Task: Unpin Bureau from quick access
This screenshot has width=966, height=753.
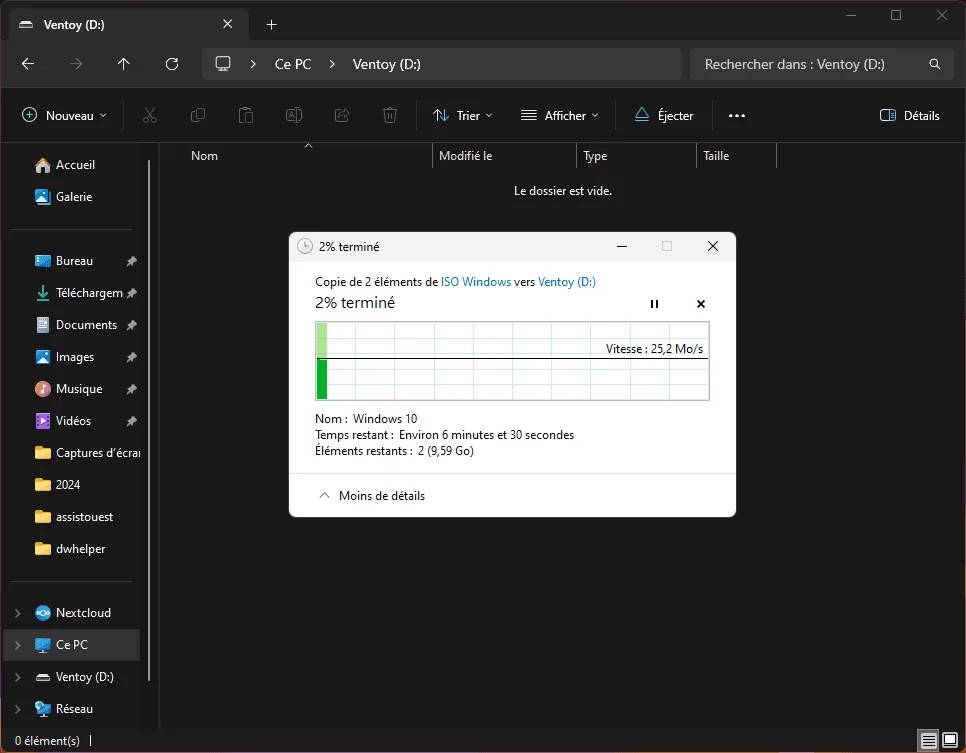Action: click(131, 261)
